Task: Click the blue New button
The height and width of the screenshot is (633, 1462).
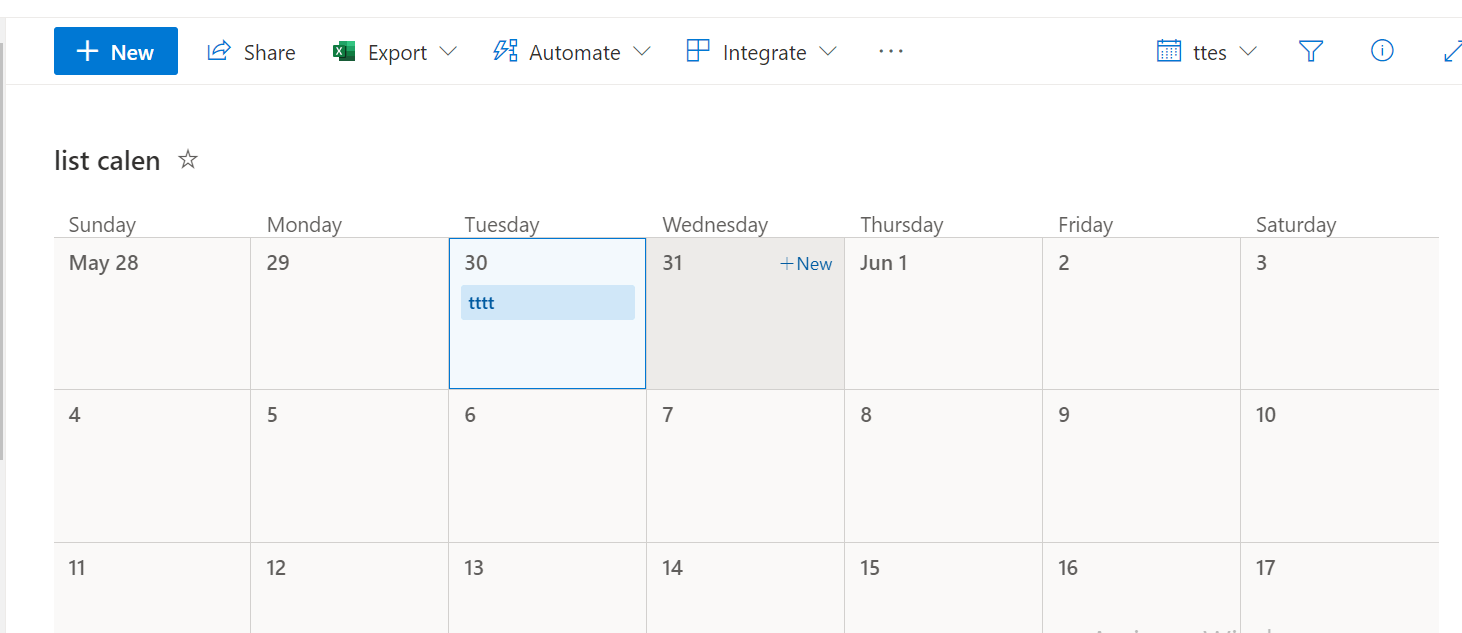Action: [116, 52]
